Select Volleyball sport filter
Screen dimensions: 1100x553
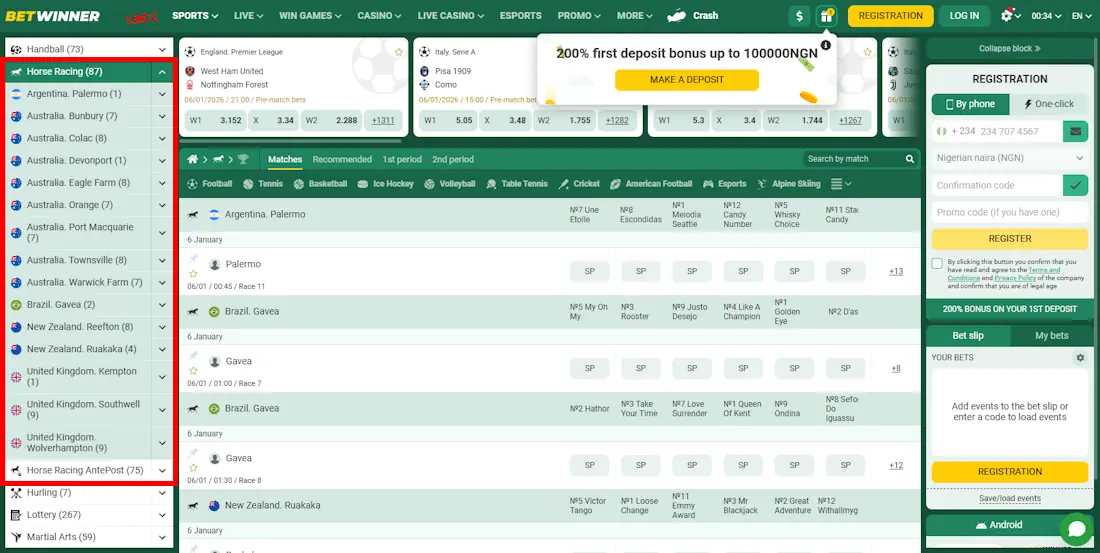450,184
